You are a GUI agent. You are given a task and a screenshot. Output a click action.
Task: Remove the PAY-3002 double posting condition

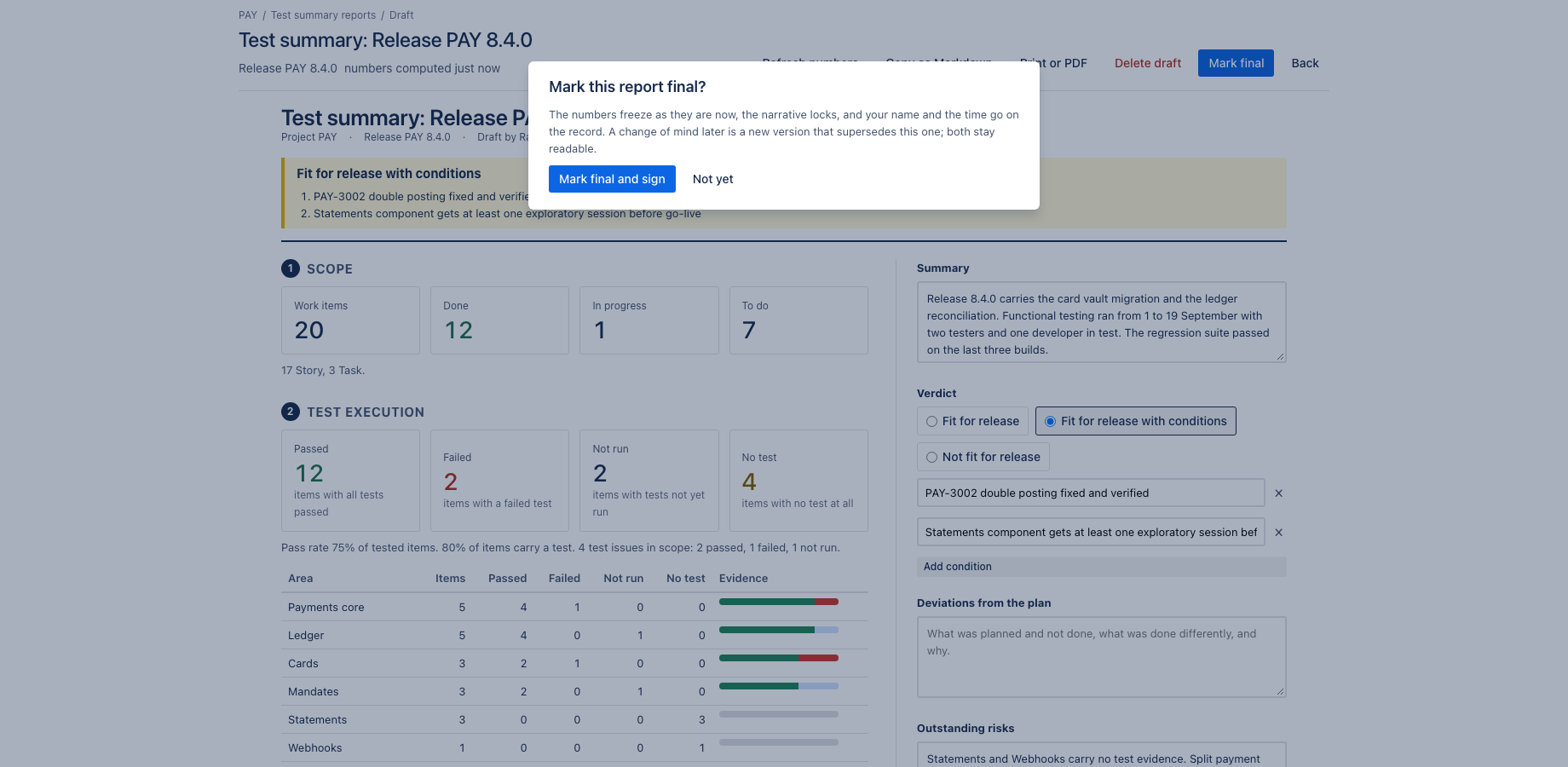[x=1278, y=493]
